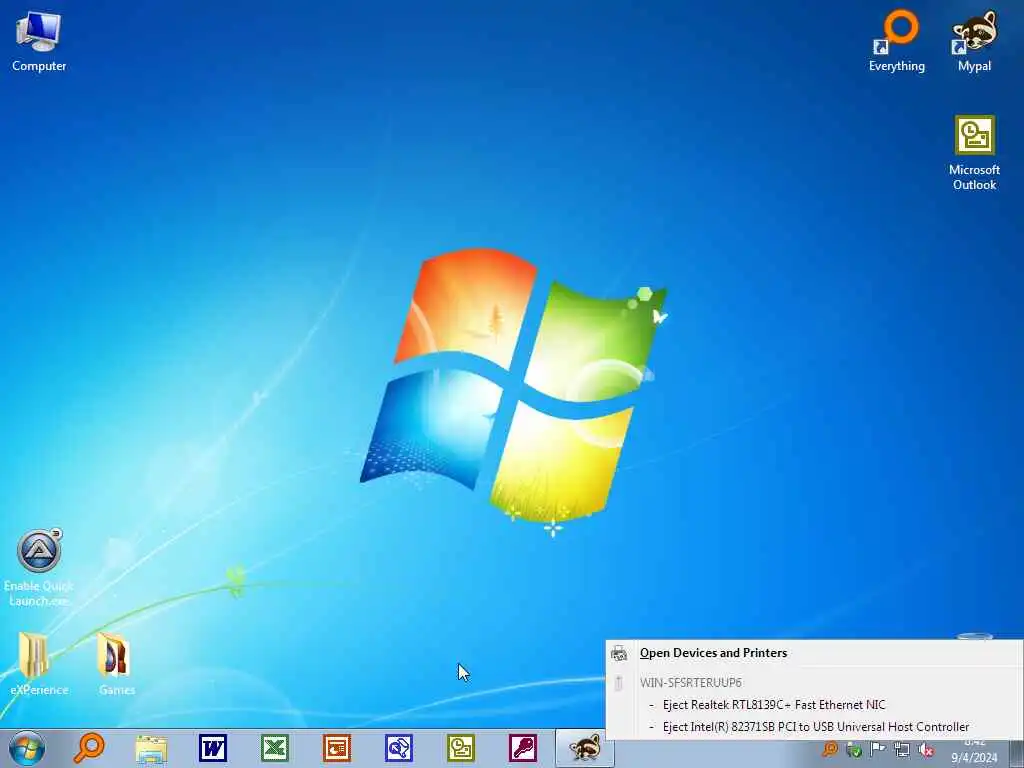
Task: Launch Microsoft Excel from the taskbar
Action: [x=275, y=748]
